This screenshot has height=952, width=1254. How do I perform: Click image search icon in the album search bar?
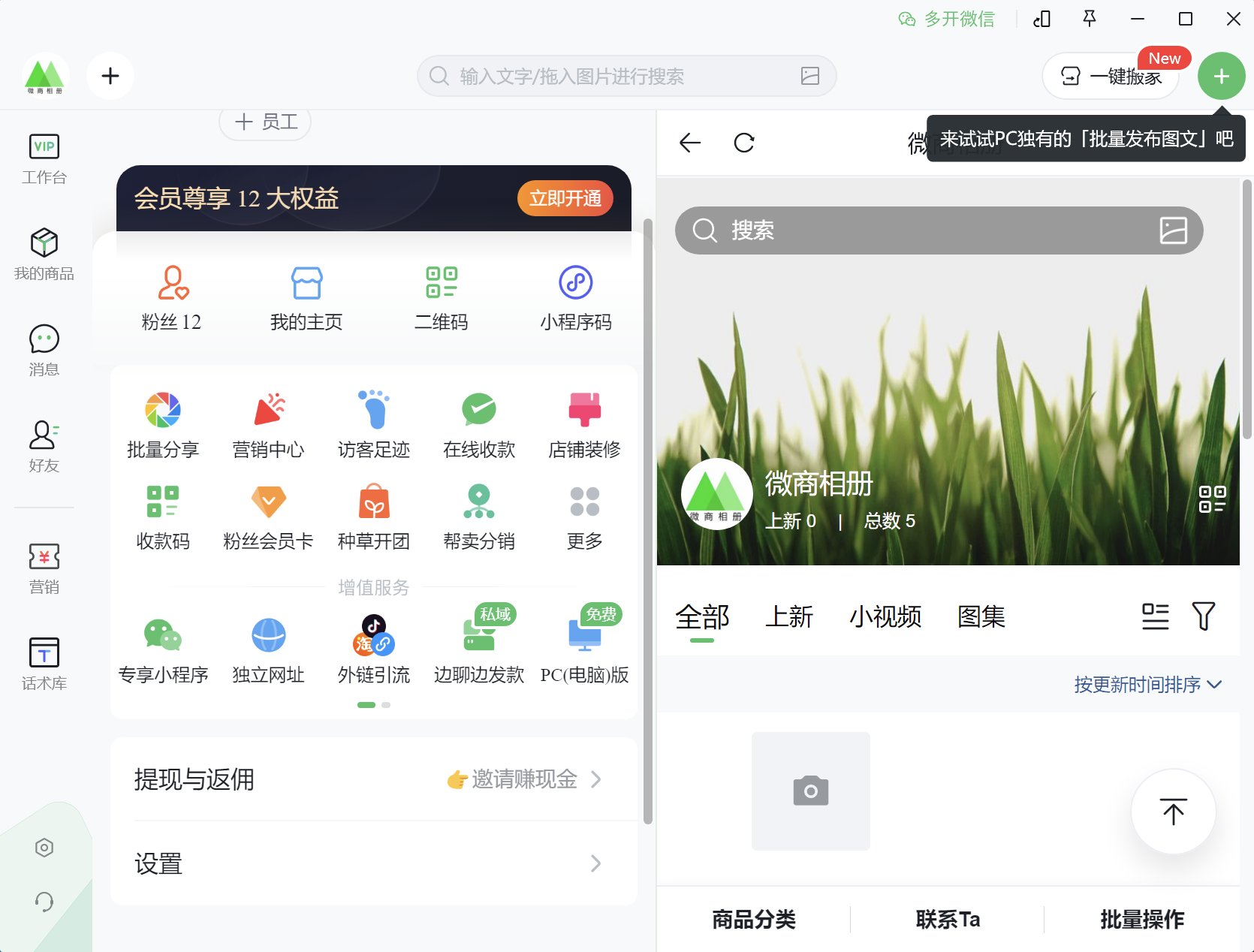pos(1173,230)
